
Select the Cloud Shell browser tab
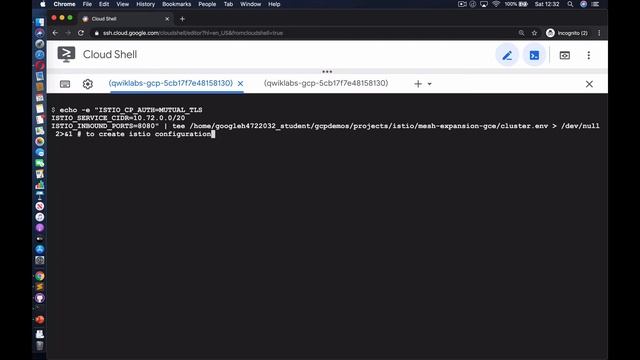pyautogui.click(x=126, y=19)
